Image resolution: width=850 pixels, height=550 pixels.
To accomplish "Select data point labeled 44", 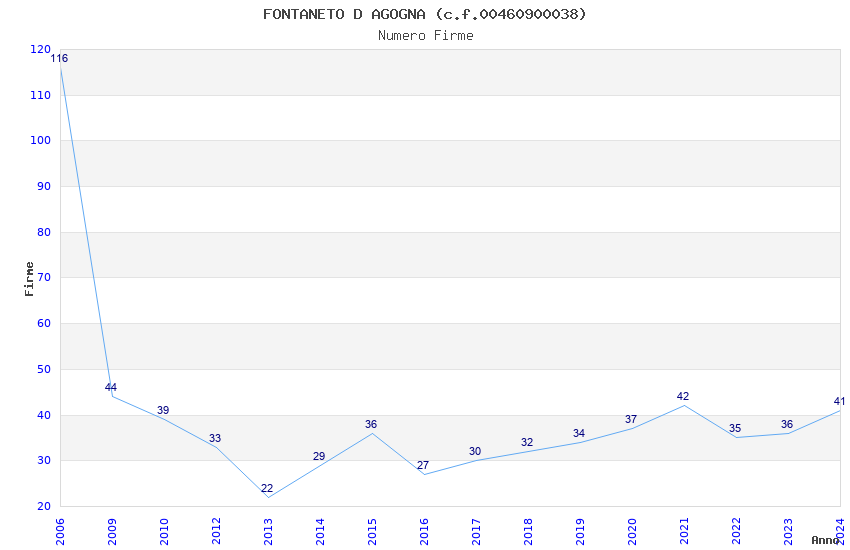I will [111, 387].
